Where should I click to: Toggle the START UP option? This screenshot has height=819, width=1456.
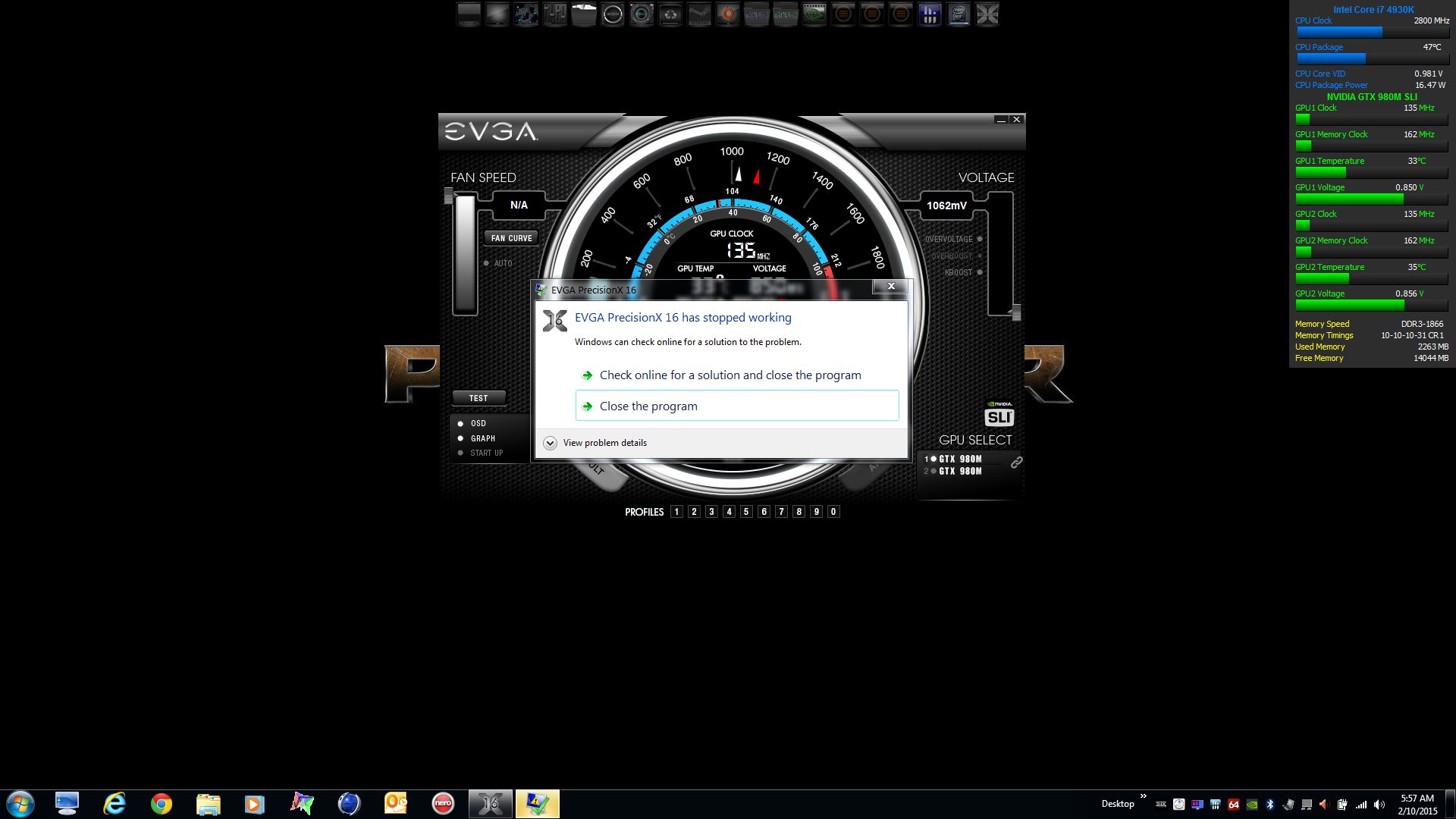pos(480,453)
